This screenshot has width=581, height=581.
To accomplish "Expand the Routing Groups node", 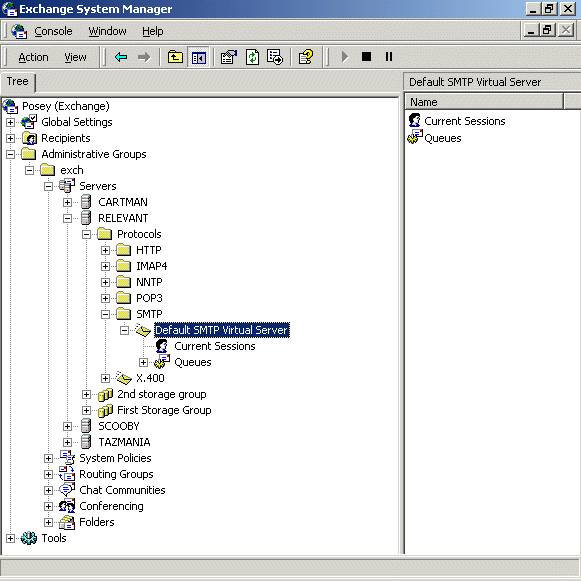I will coord(48,475).
